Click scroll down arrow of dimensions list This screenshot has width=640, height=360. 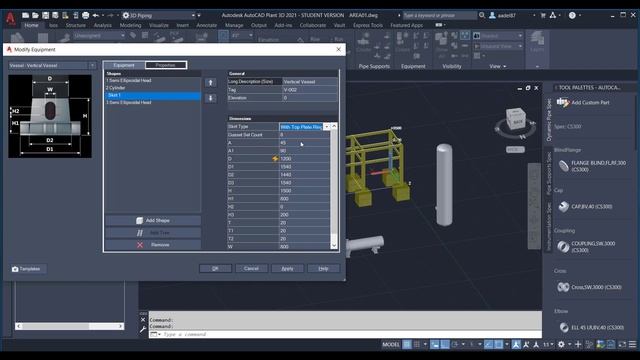pos(334,246)
